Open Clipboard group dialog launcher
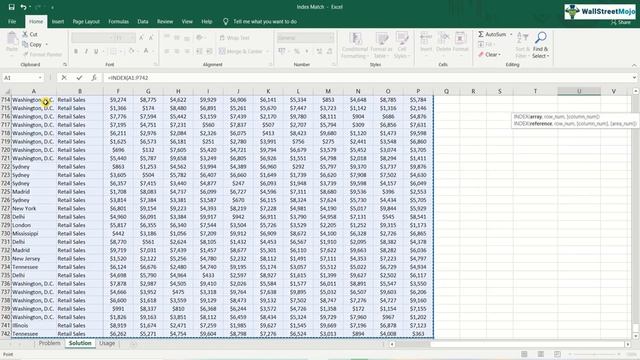Viewport: 640px width, 360px height. point(64,64)
